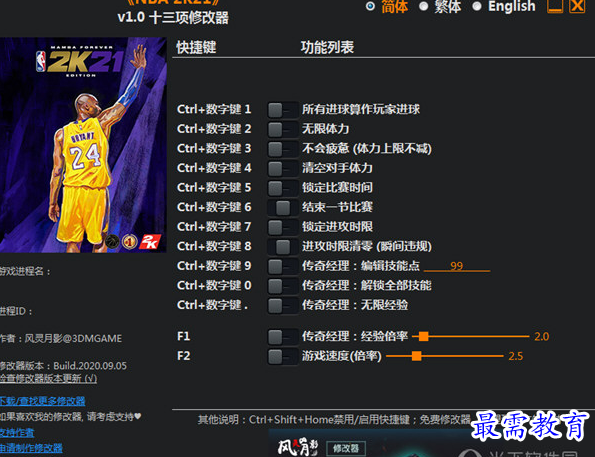Click hotkey label Ctrl+数字键 5
Screen dimensions: 595x457
[x=214, y=188]
